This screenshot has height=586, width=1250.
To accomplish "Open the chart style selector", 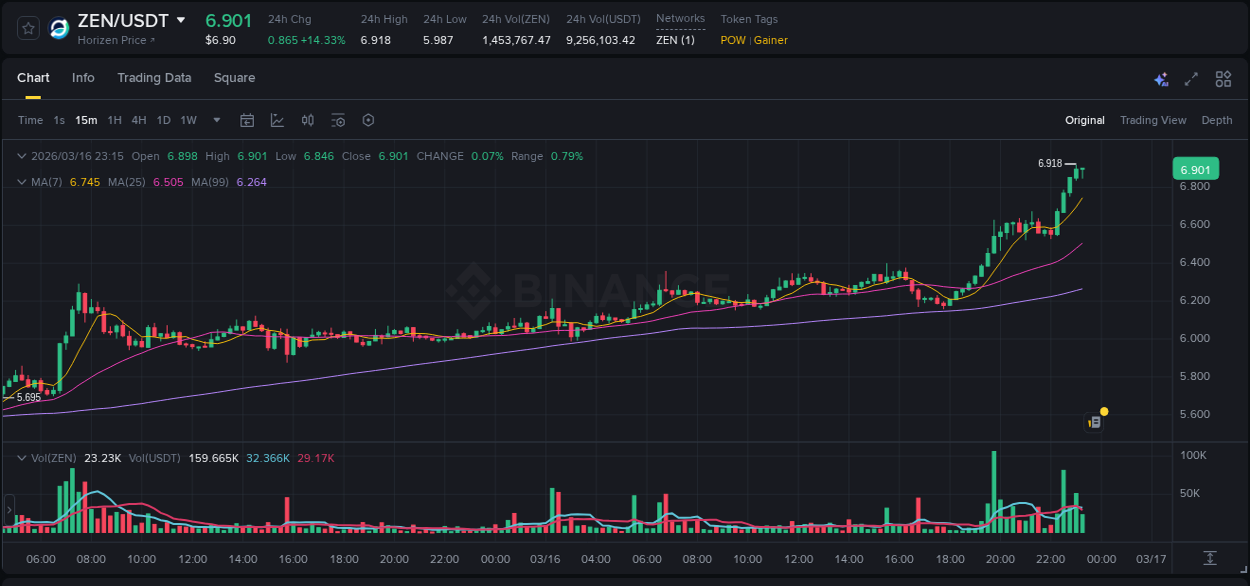I will pyautogui.click(x=276, y=120).
